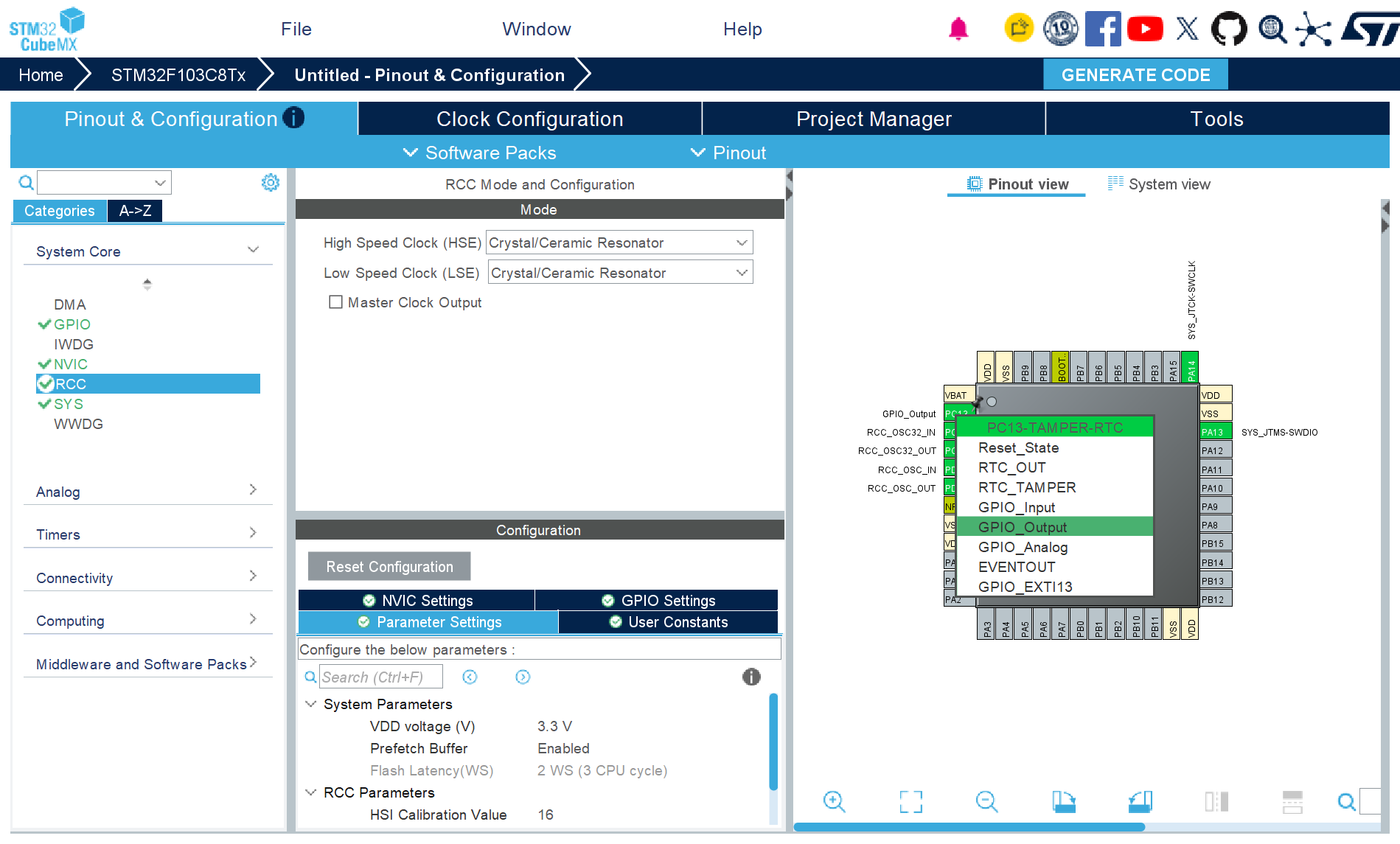1400x844 pixels.
Task: Open the GPIO Settings tab
Action: pyautogui.click(x=657, y=600)
